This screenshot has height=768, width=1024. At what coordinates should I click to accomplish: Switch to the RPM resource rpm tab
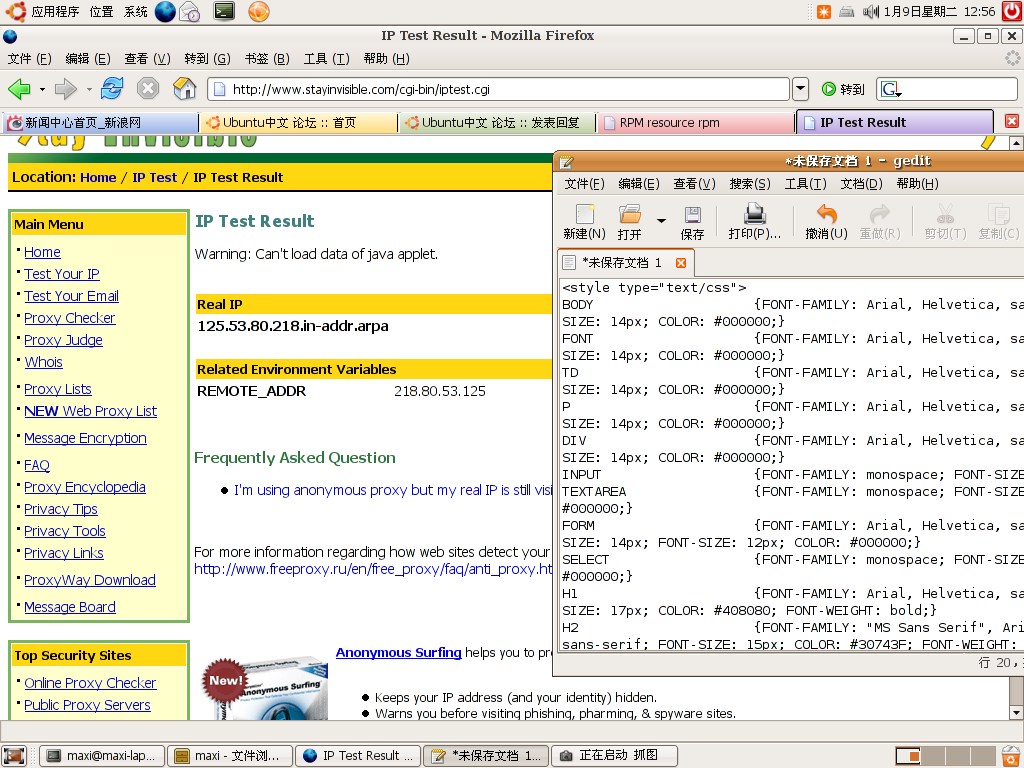click(x=694, y=122)
